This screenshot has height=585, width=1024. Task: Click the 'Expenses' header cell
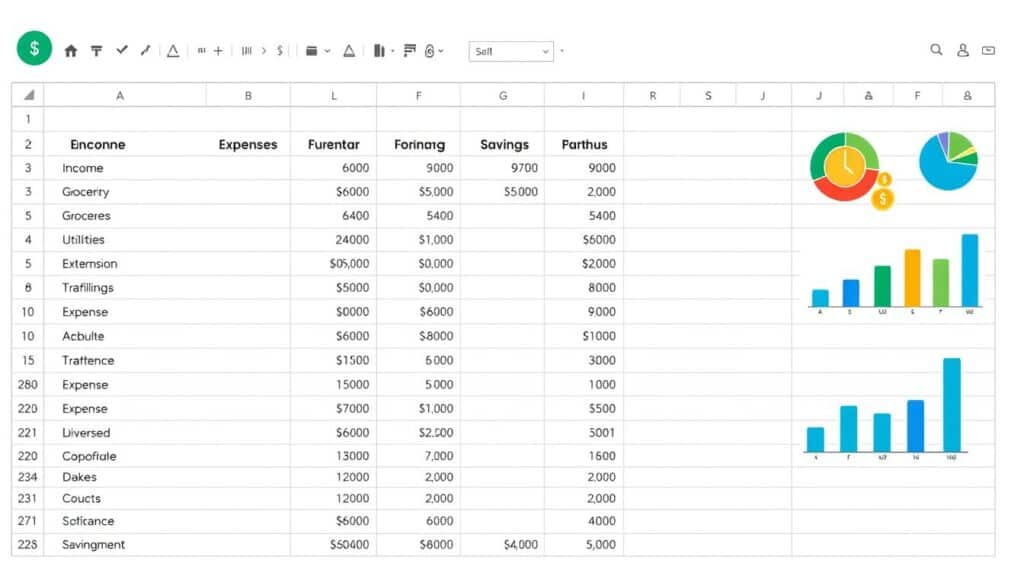point(248,144)
